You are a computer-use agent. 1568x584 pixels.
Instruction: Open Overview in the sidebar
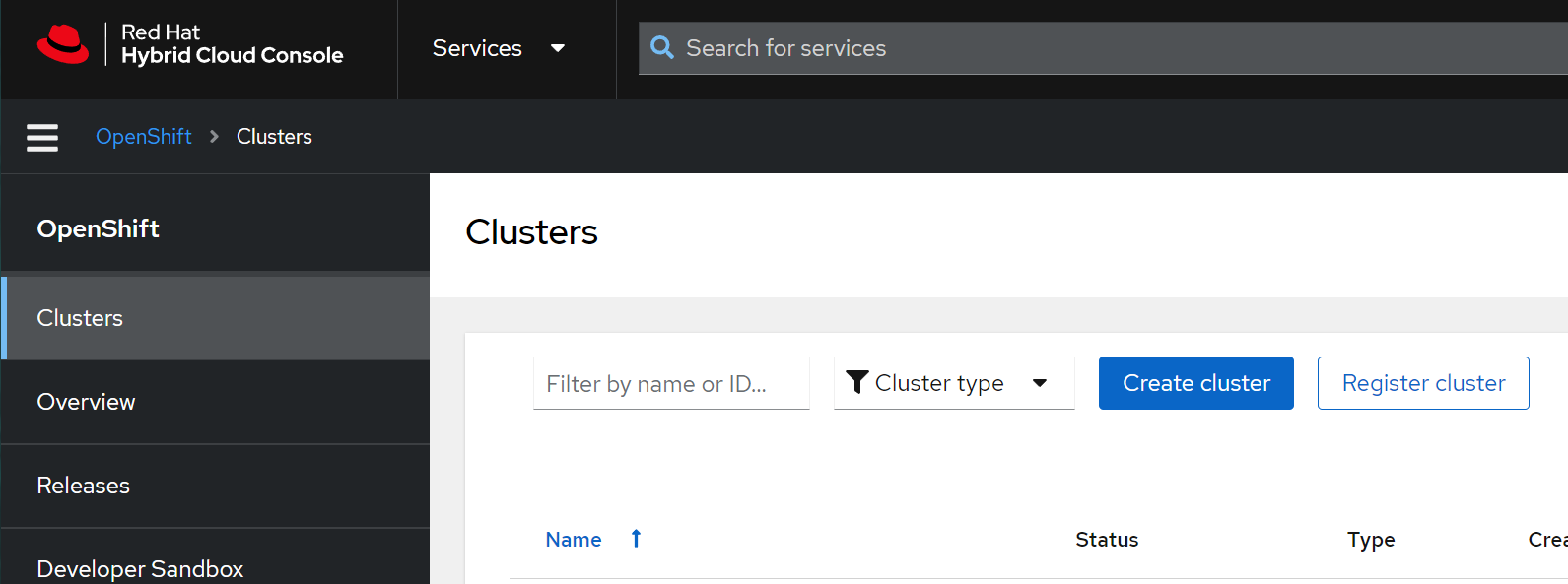coord(215,402)
